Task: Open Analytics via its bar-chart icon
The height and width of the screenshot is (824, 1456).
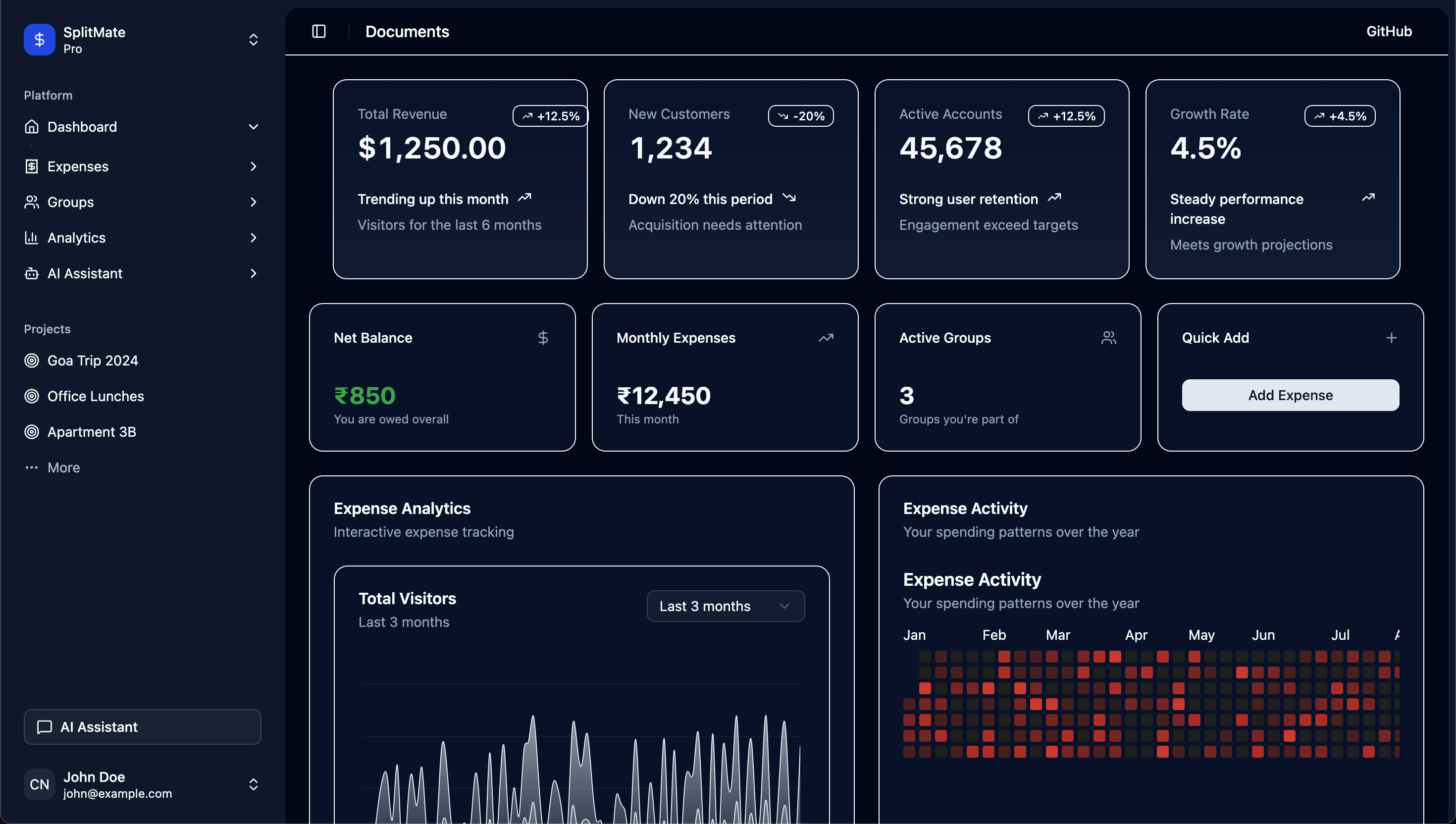Action: (x=32, y=238)
